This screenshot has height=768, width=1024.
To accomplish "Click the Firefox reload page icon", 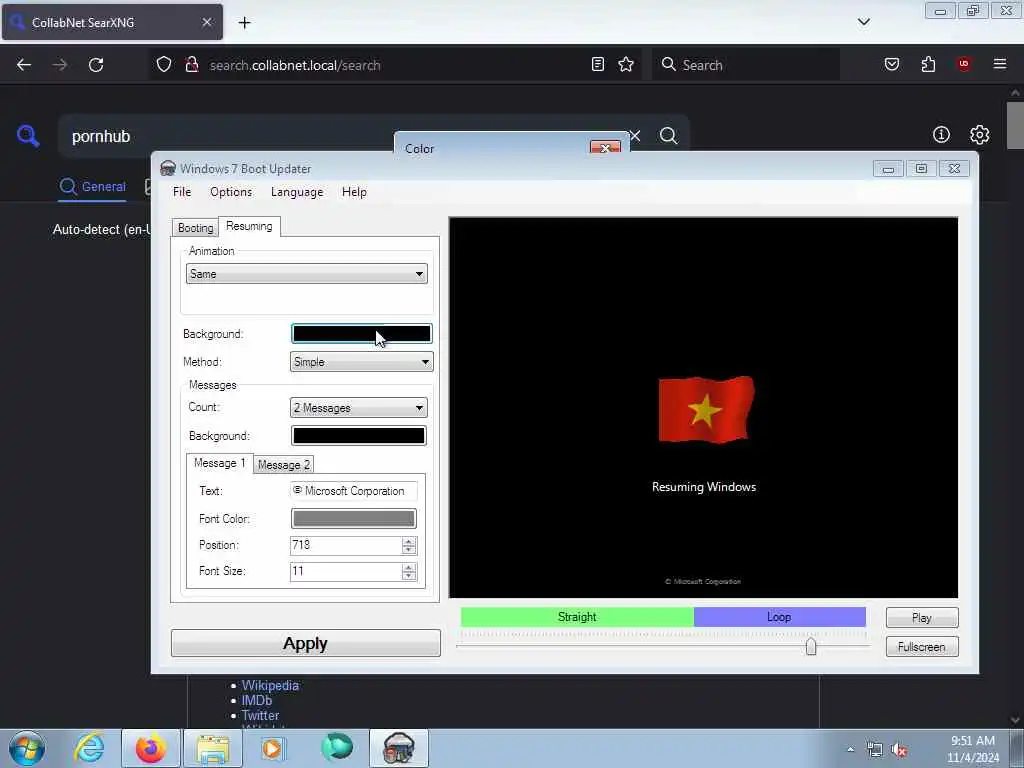I will coord(96,65).
